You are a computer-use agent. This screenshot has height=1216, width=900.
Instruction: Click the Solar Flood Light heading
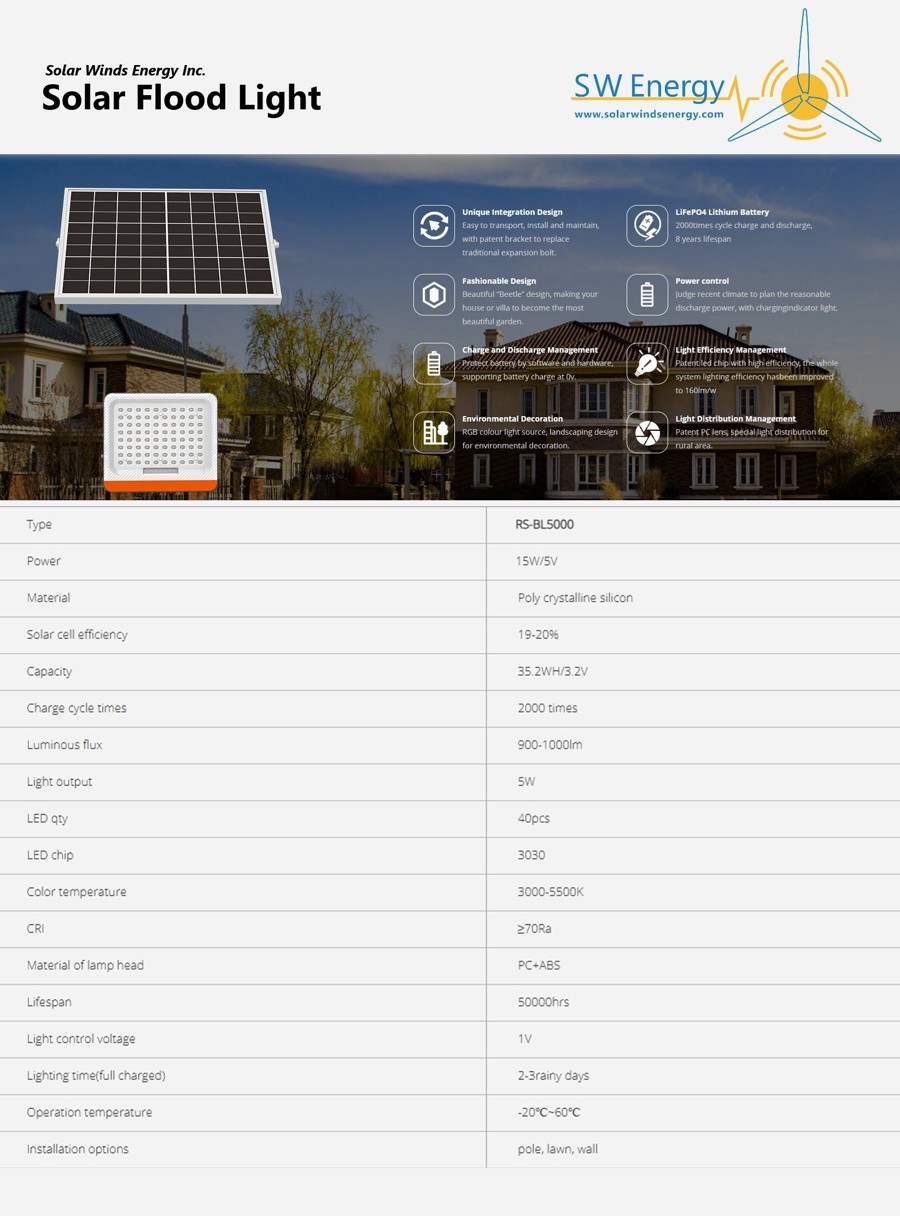click(181, 98)
